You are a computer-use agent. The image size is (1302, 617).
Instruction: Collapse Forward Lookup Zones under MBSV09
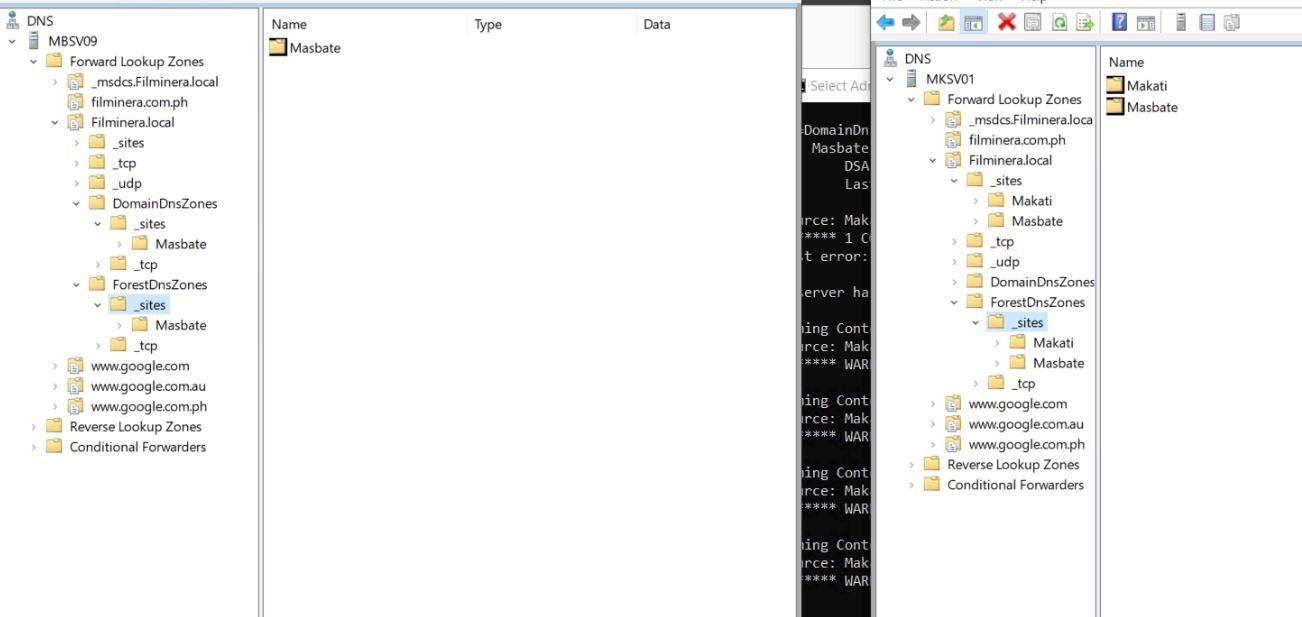pos(33,62)
